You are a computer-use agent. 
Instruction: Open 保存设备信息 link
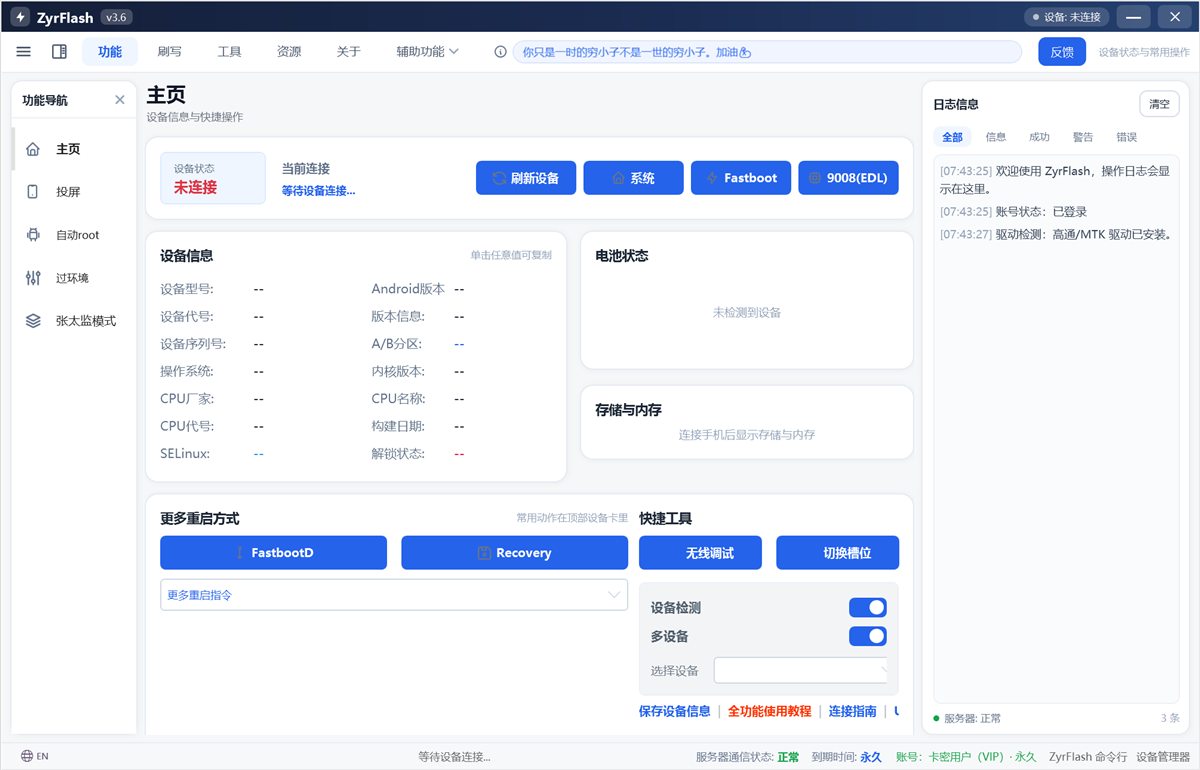[x=675, y=711]
